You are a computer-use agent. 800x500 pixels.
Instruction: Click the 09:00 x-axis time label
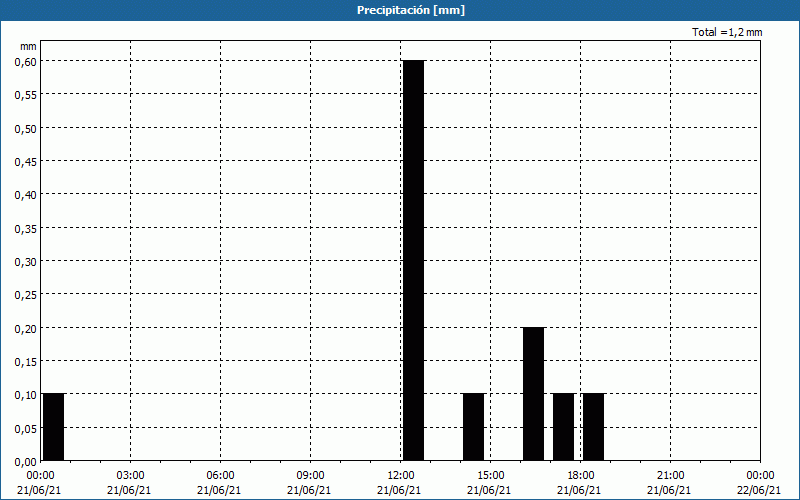pyautogui.click(x=311, y=476)
